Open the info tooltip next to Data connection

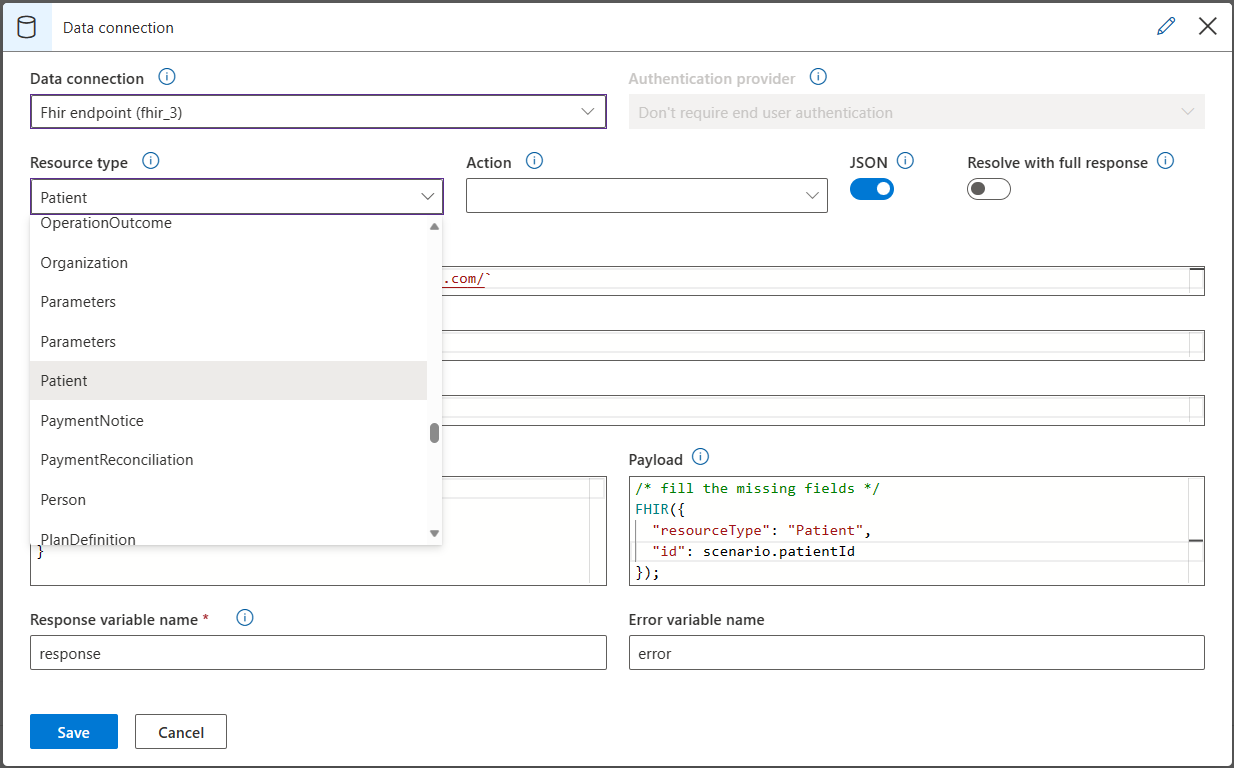pyautogui.click(x=167, y=76)
